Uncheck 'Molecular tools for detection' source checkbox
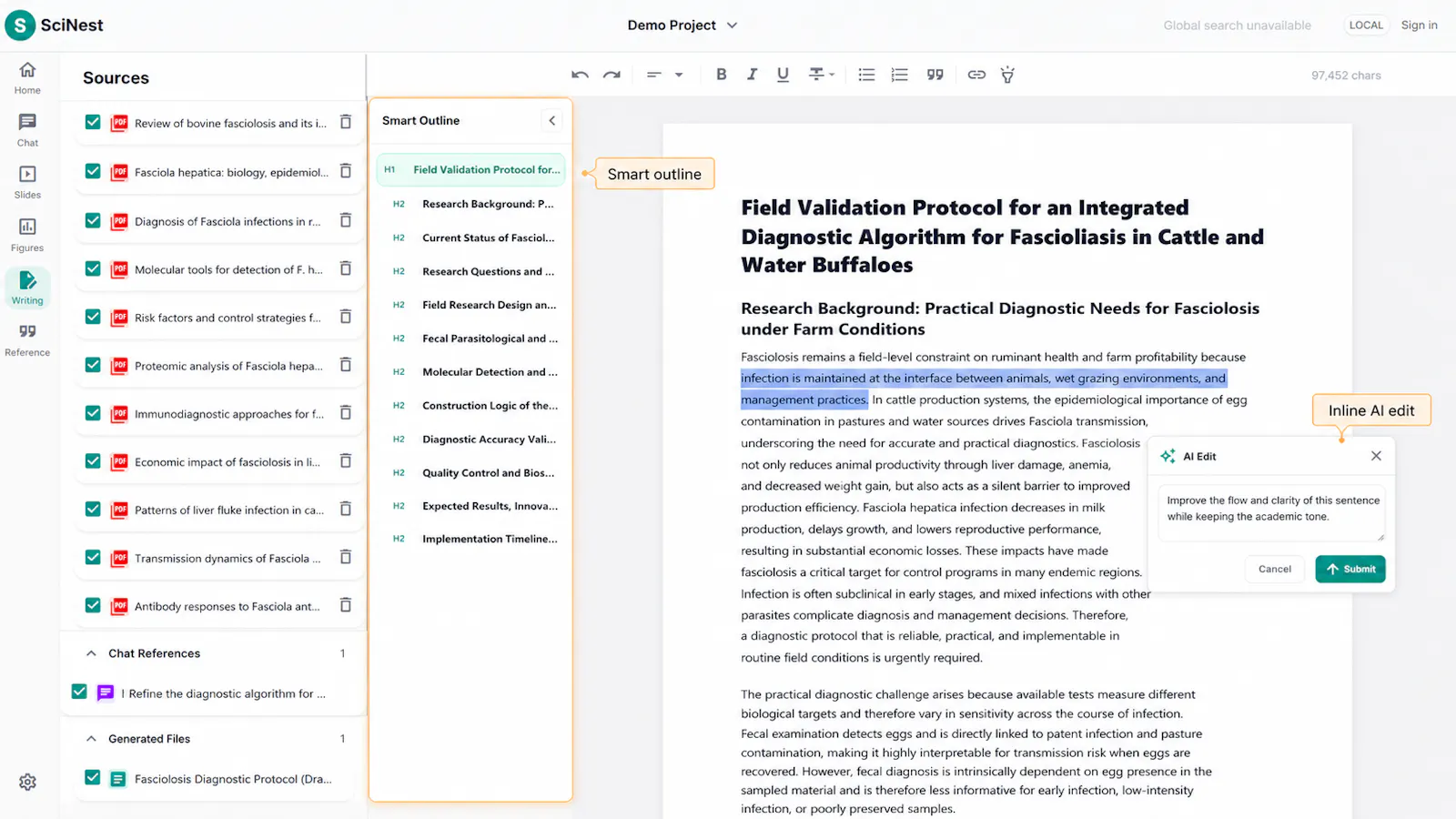The width and height of the screenshot is (1456, 819). tap(93, 268)
